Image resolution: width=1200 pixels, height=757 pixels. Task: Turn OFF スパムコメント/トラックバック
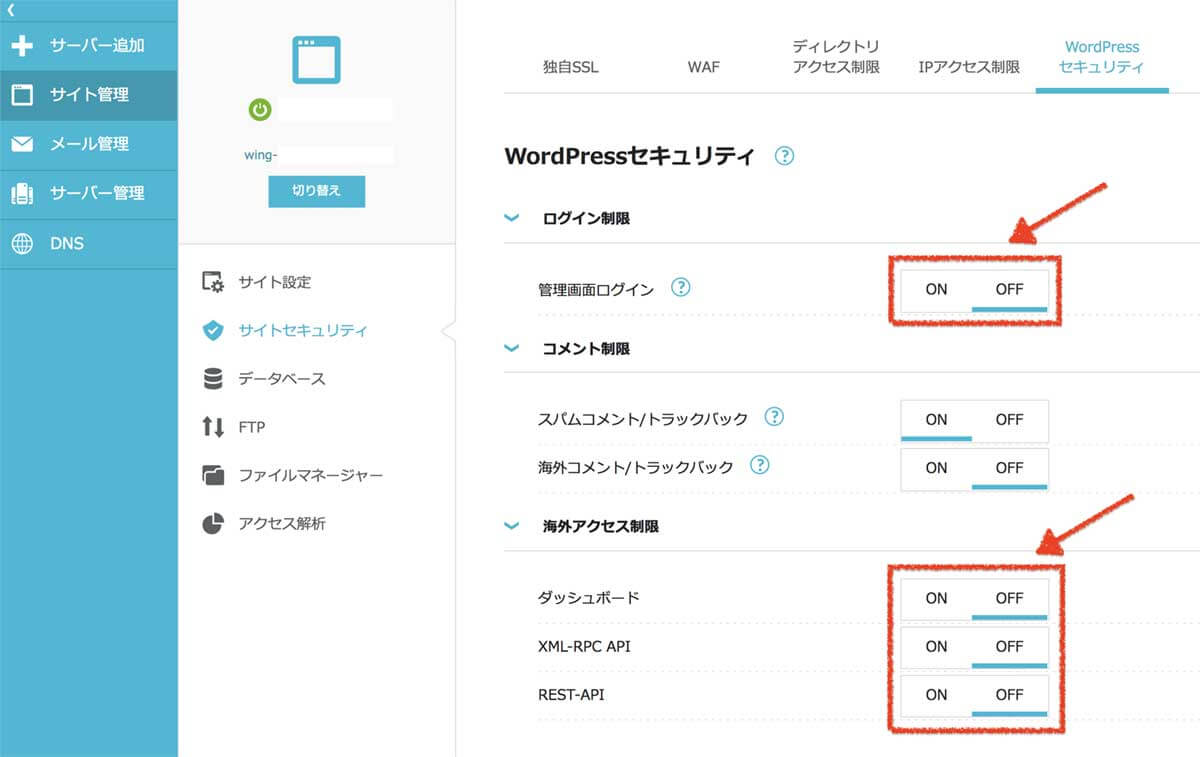1010,420
